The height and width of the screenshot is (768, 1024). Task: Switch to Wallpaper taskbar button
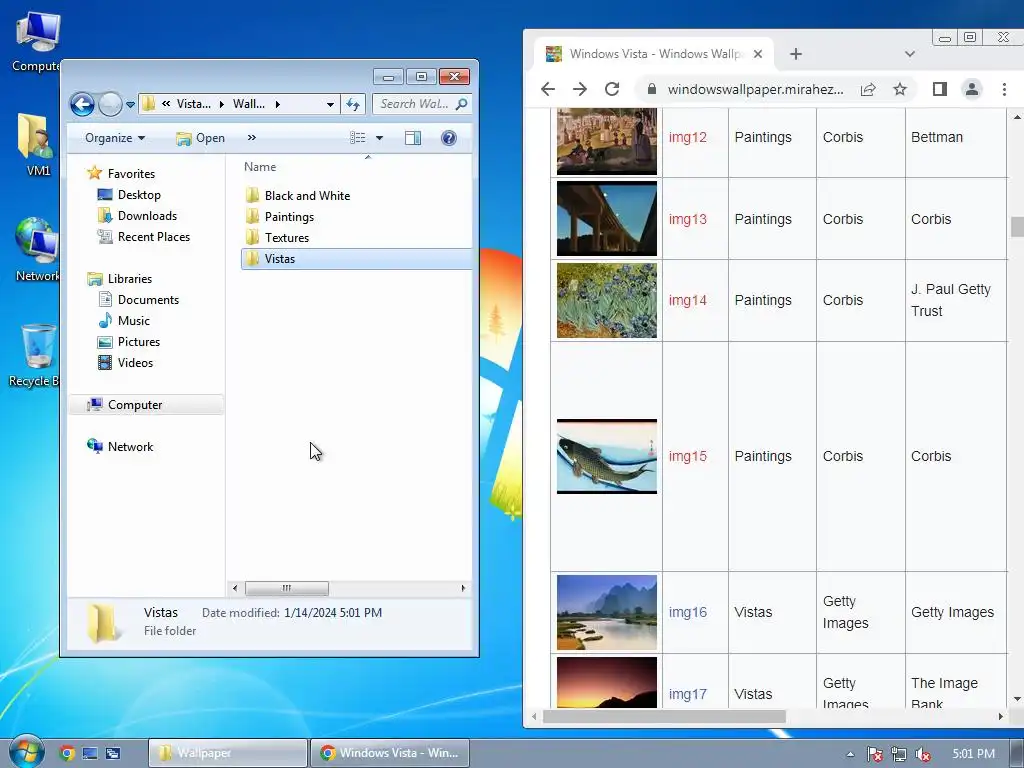click(227, 753)
